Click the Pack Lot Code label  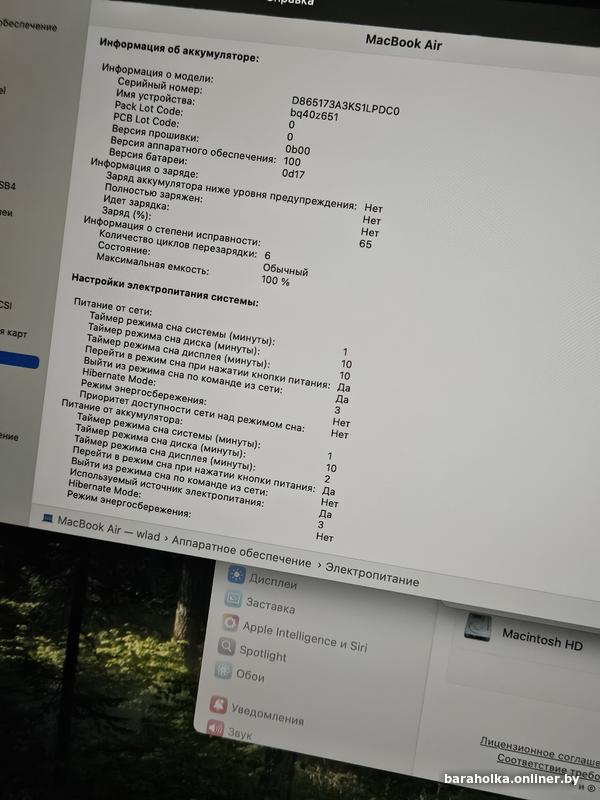tap(148, 108)
